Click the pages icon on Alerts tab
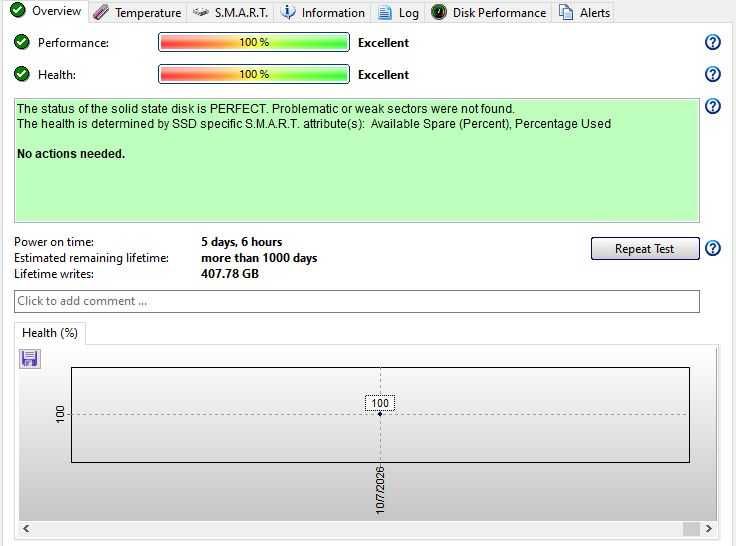This screenshot has width=736, height=546. 566,12
